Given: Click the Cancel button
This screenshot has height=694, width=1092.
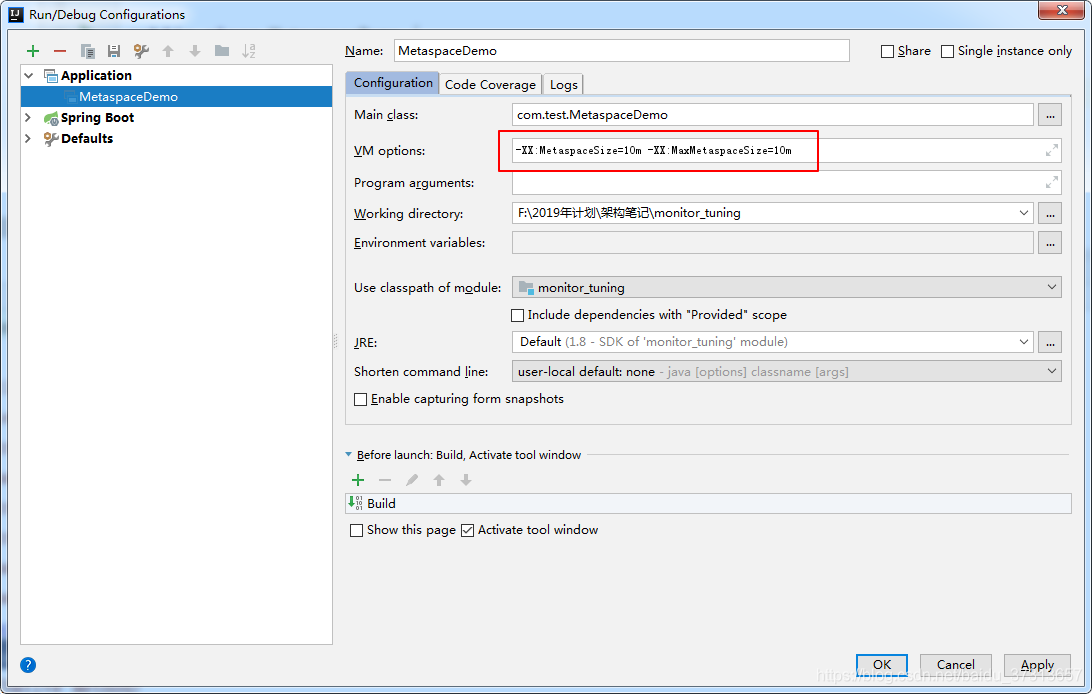Looking at the screenshot, I should [955, 665].
